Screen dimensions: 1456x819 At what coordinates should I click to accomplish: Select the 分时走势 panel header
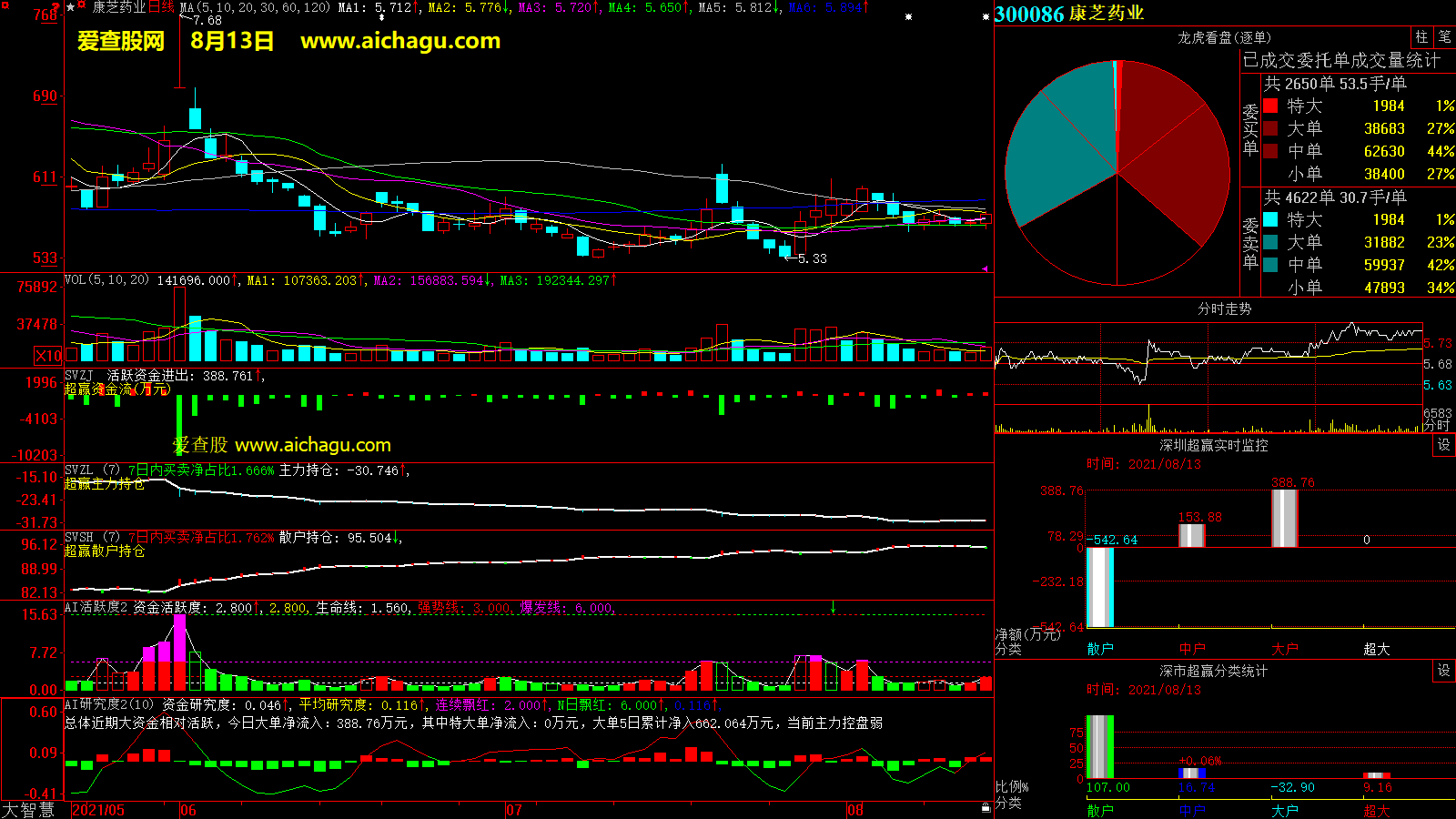(x=1224, y=308)
